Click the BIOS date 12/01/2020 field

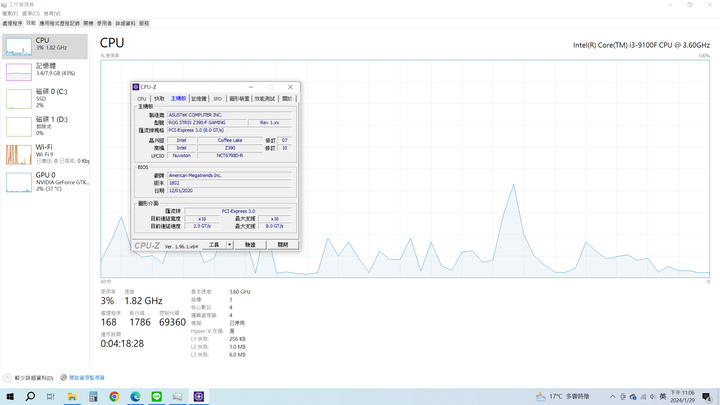coord(230,191)
